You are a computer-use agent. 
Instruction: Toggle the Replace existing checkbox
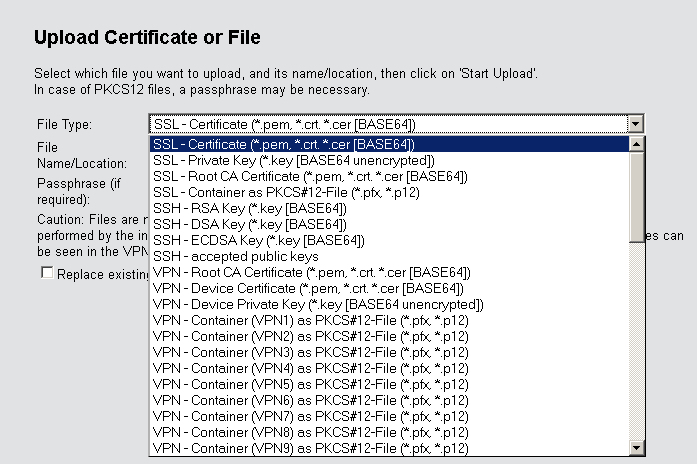point(46,273)
